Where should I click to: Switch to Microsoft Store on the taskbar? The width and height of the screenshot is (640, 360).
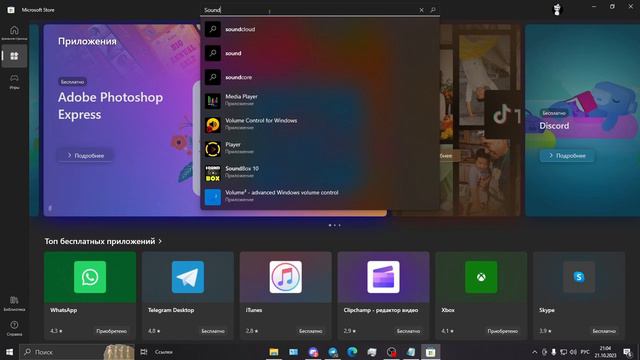430,352
